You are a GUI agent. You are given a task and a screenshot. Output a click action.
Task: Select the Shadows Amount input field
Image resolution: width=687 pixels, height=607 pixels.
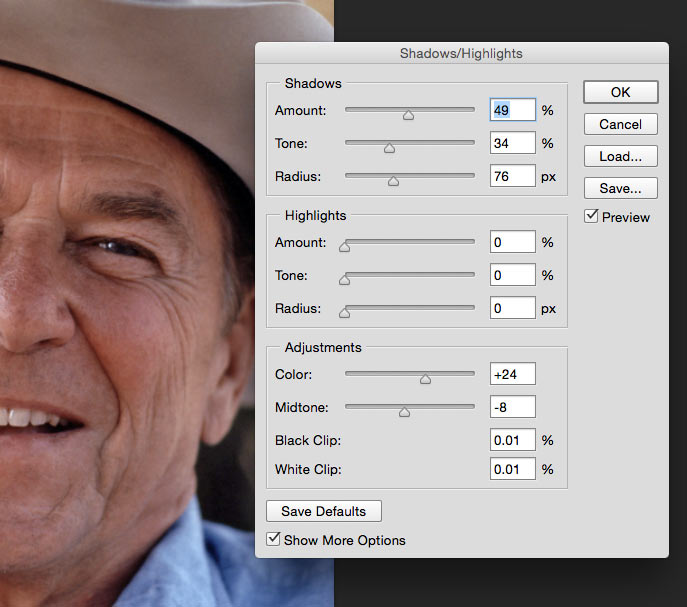512,110
